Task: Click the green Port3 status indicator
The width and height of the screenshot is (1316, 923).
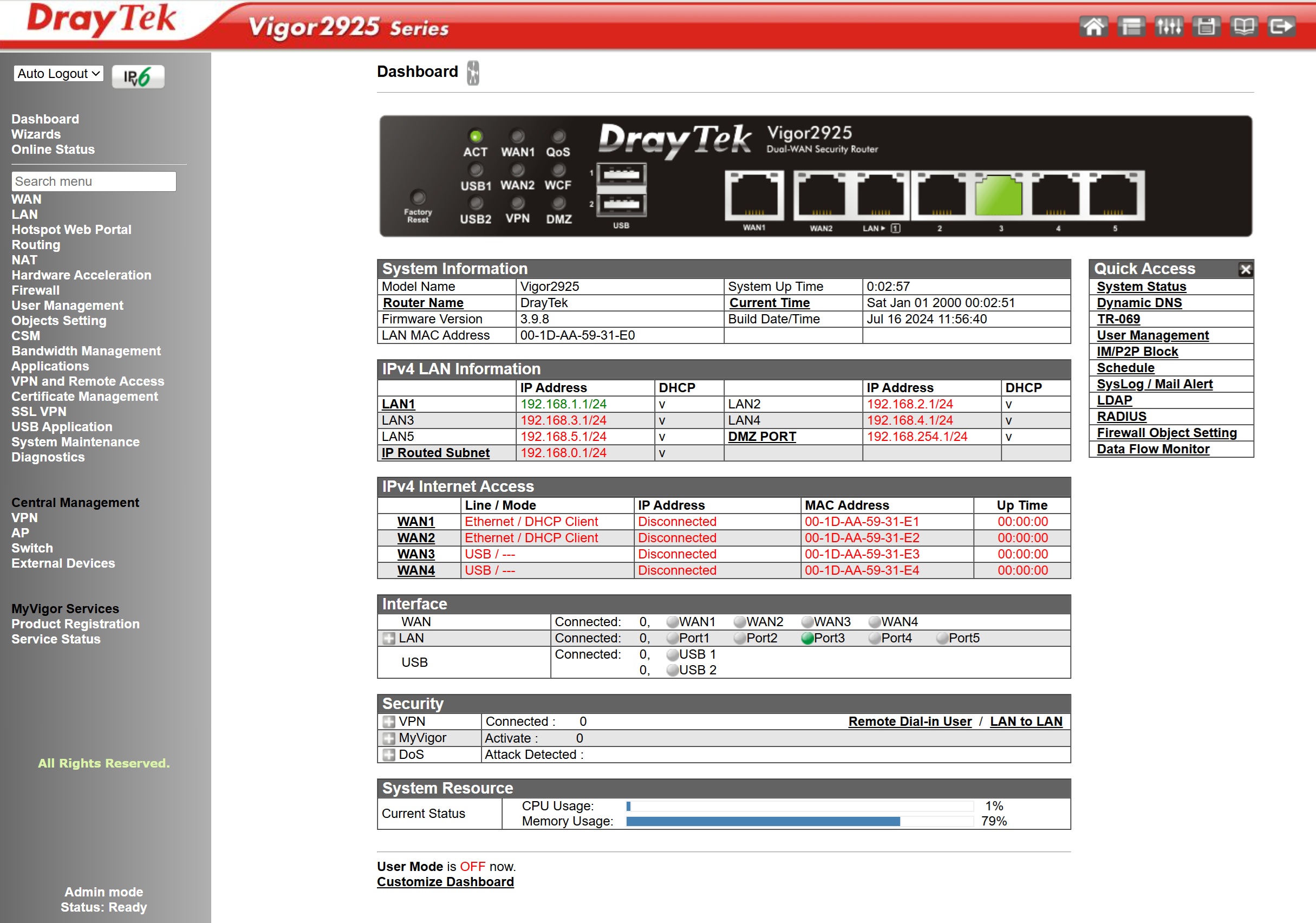Action: 807,639
